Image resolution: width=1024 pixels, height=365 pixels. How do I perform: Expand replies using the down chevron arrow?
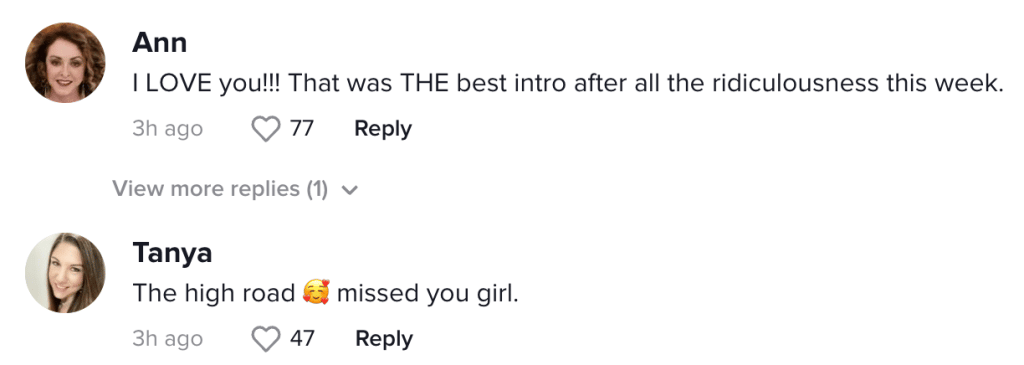(350, 191)
